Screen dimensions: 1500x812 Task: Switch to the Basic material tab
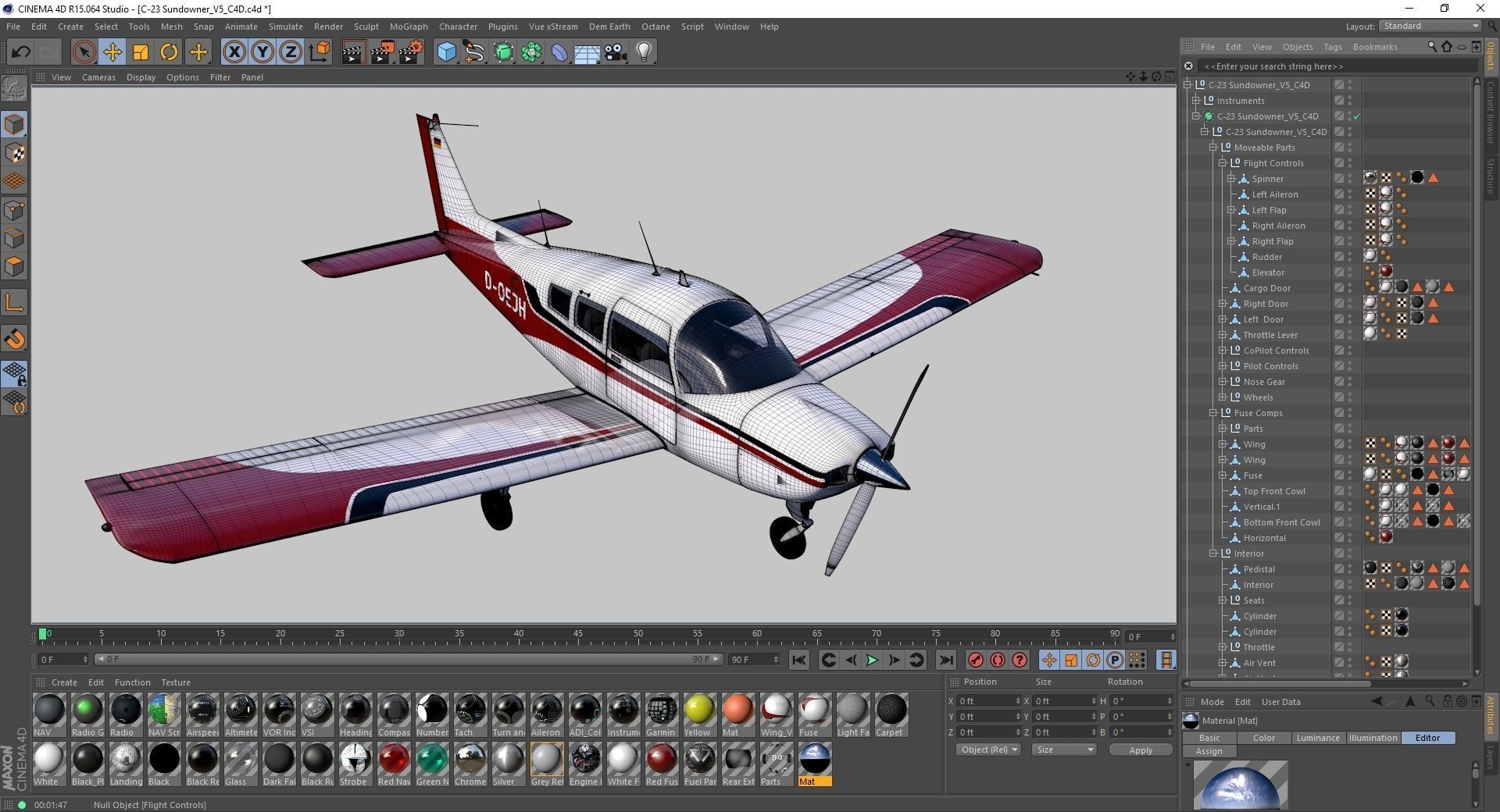click(1209, 738)
